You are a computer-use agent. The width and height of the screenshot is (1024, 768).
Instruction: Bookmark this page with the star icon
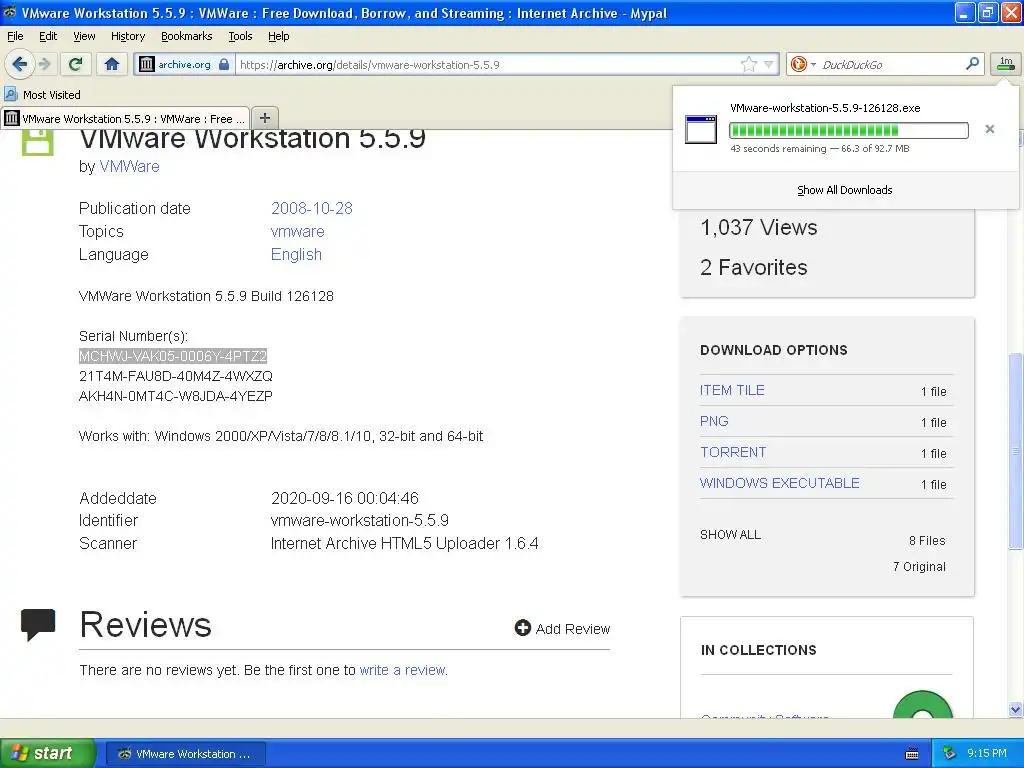point(748,64)
